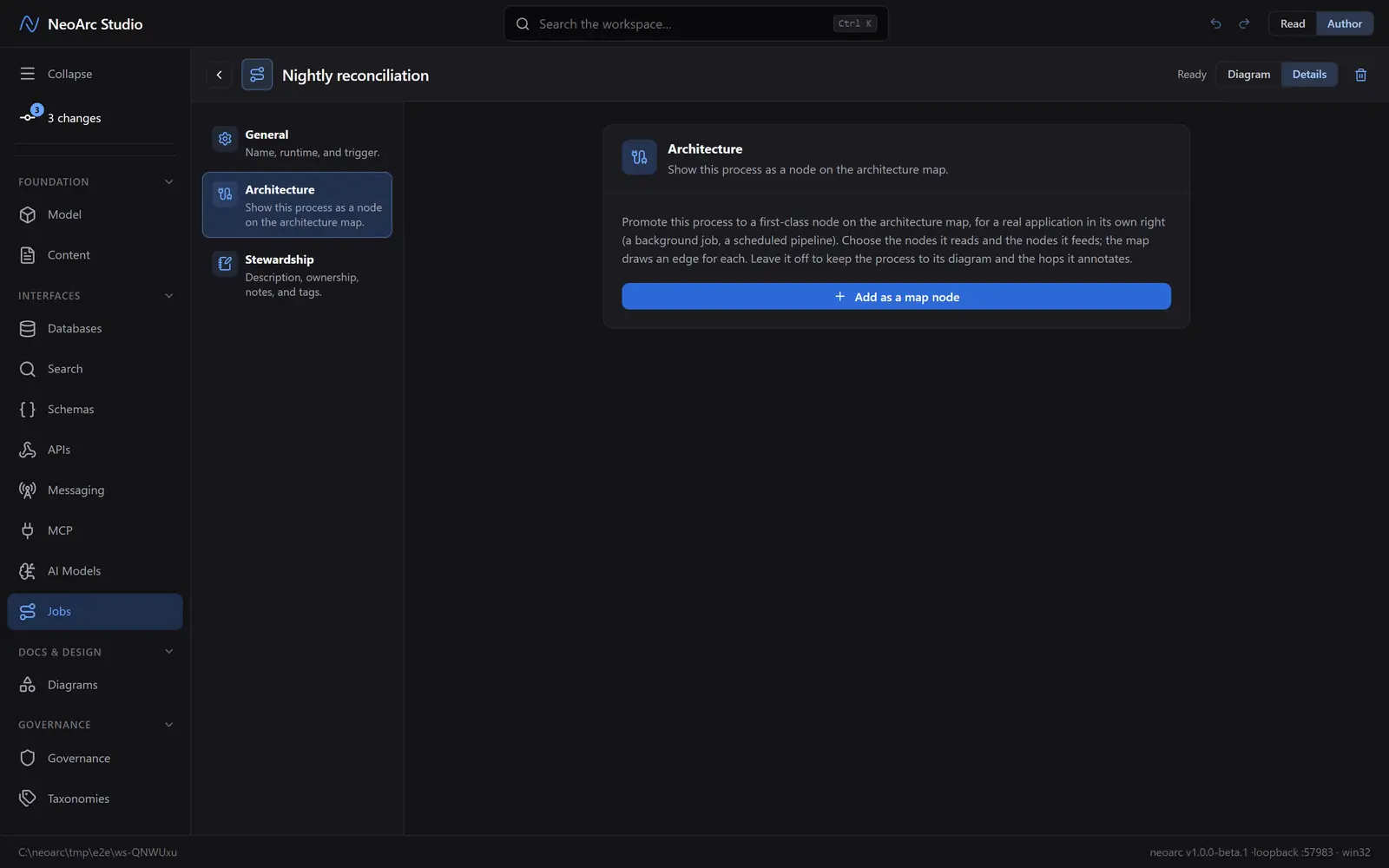Open Databases in the sidebar
Viewport: 1389px width, 868px height.
95,329
